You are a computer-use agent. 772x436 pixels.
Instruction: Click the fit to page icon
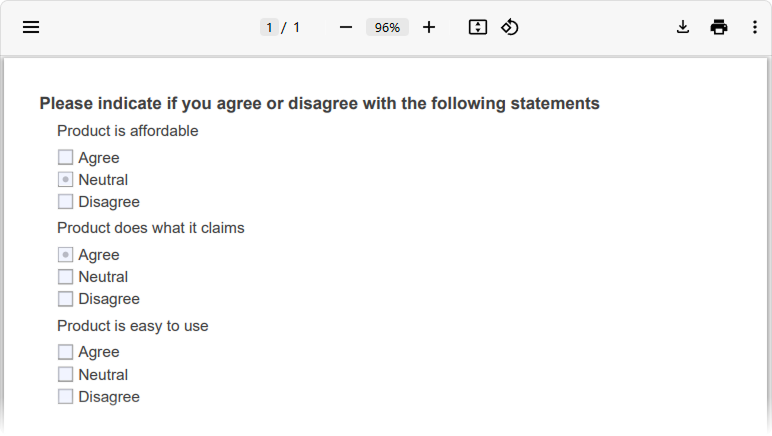pos(478,27)
